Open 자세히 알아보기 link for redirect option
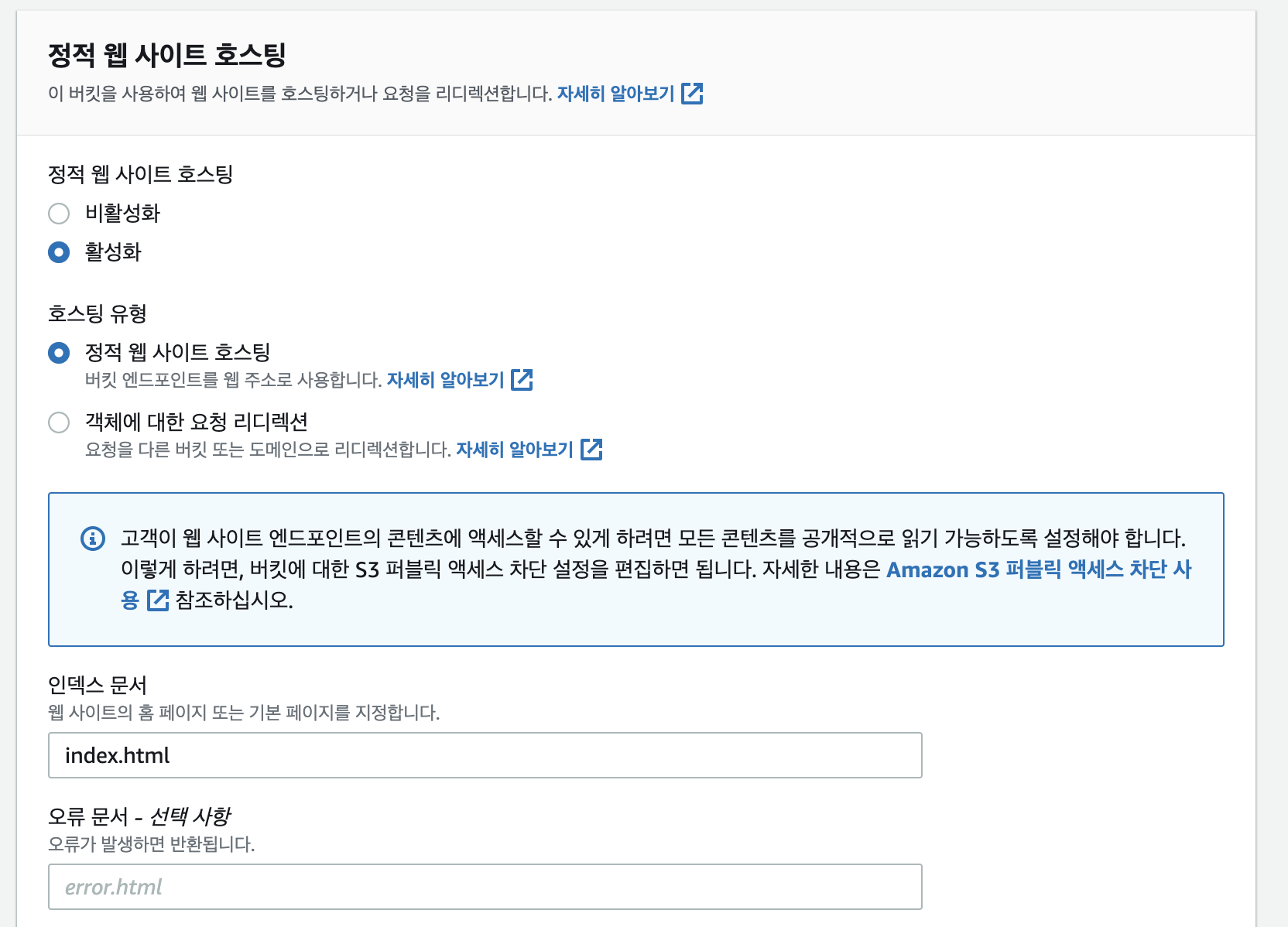 [x=515, y=450]
